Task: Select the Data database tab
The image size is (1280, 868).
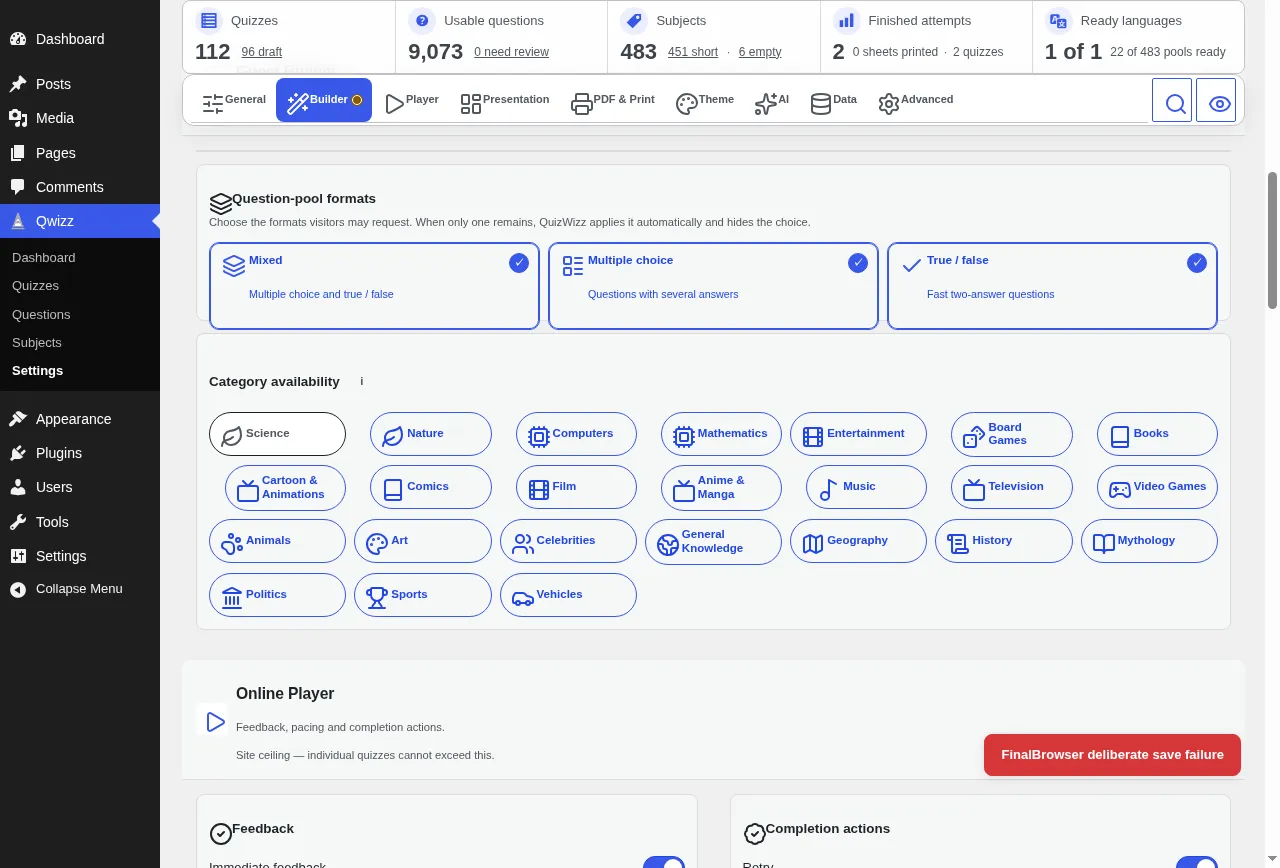Action: pyautogui.click(x=833, y=100)
